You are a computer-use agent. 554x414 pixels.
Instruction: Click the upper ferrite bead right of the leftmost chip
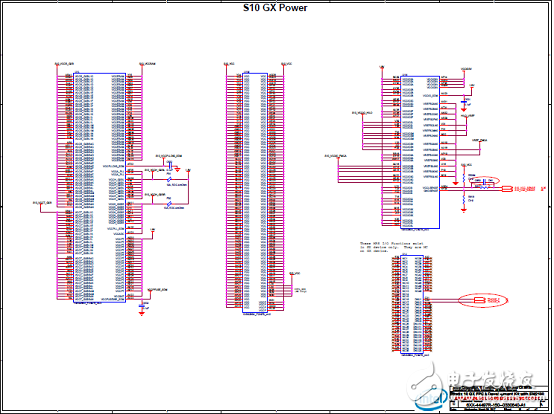(x=170, y=179)
